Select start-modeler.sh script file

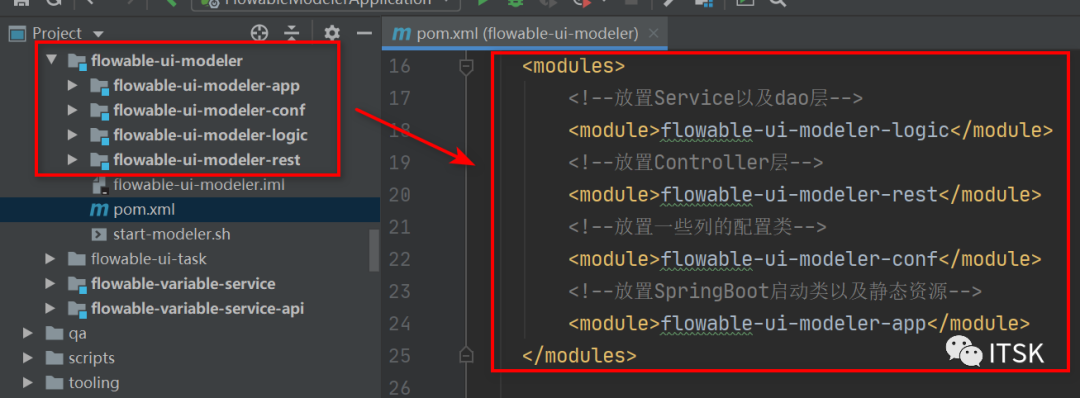pos(172,234)
